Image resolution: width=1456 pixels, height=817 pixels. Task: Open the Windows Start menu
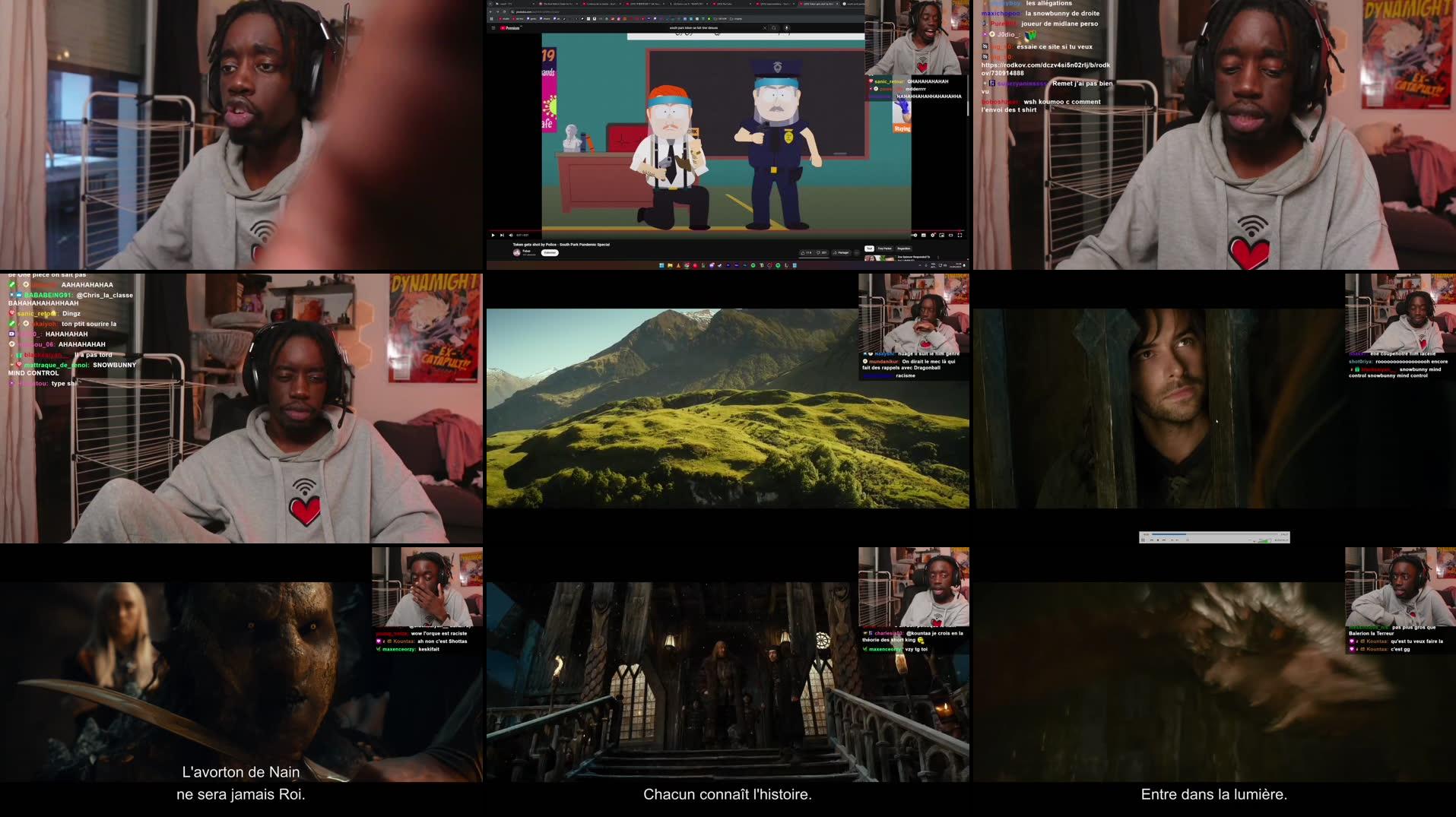pyautogui.click(x=661, y=265)
